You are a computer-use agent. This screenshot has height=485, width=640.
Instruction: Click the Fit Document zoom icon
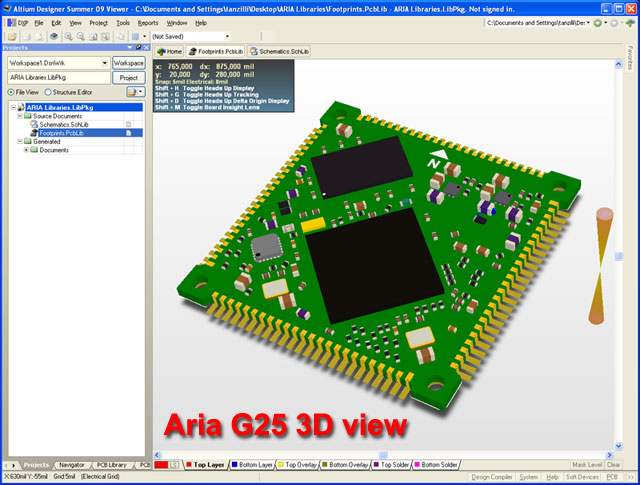pyautogui.click(x=93, y=37)
